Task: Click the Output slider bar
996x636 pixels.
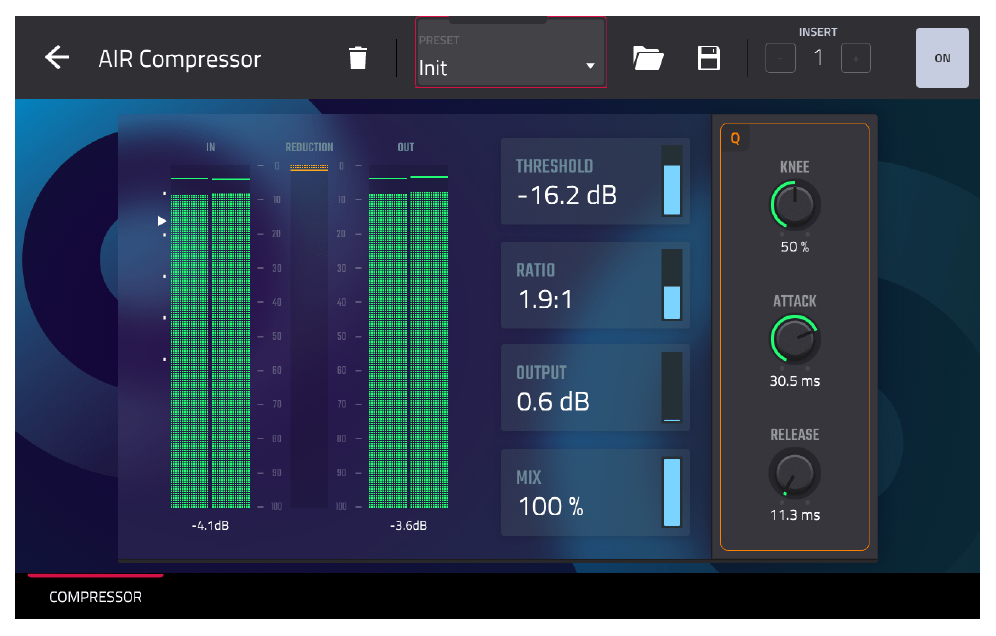Action: point(671,388)
